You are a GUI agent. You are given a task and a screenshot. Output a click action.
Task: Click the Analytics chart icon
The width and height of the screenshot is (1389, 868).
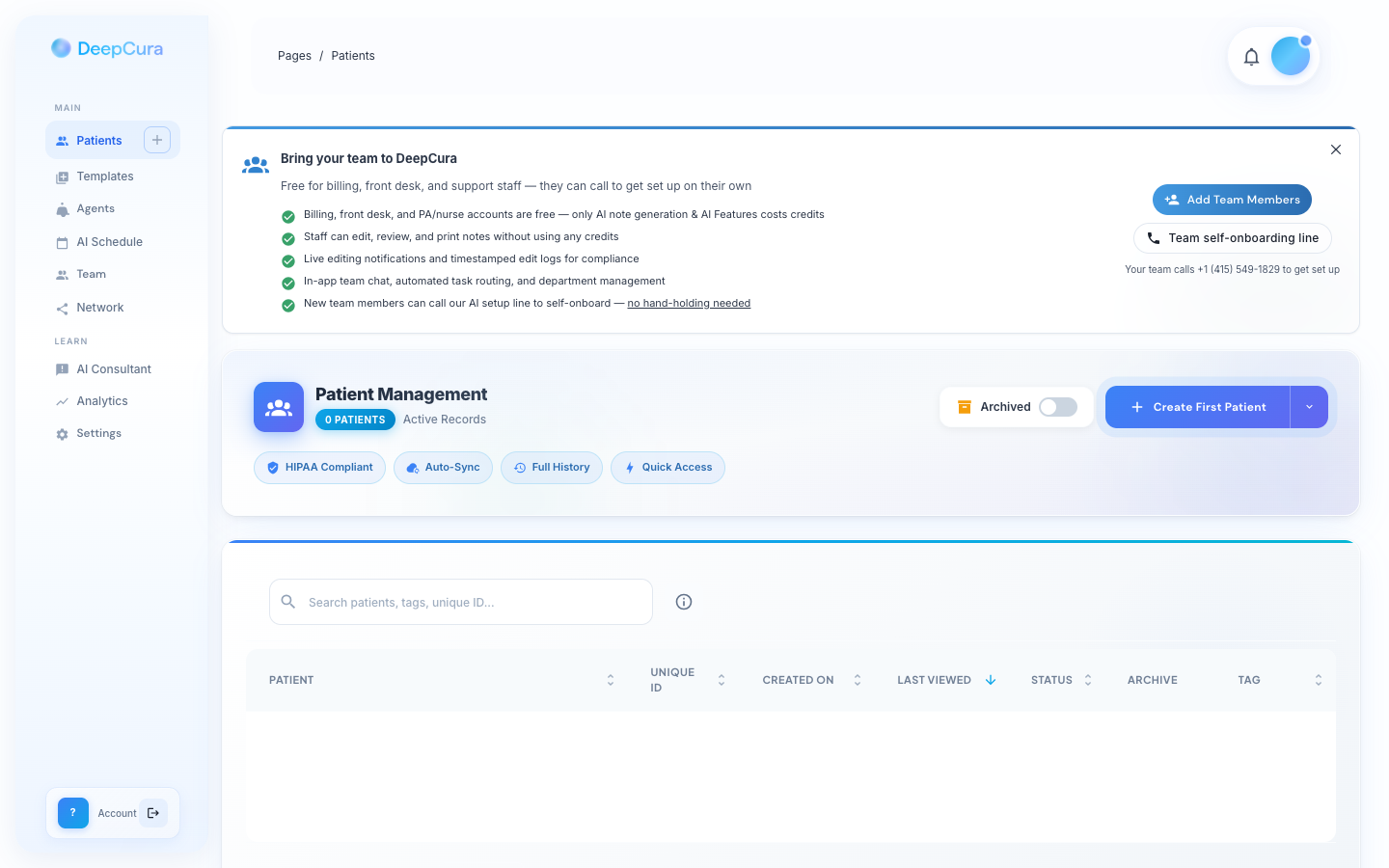pos(62,402)
